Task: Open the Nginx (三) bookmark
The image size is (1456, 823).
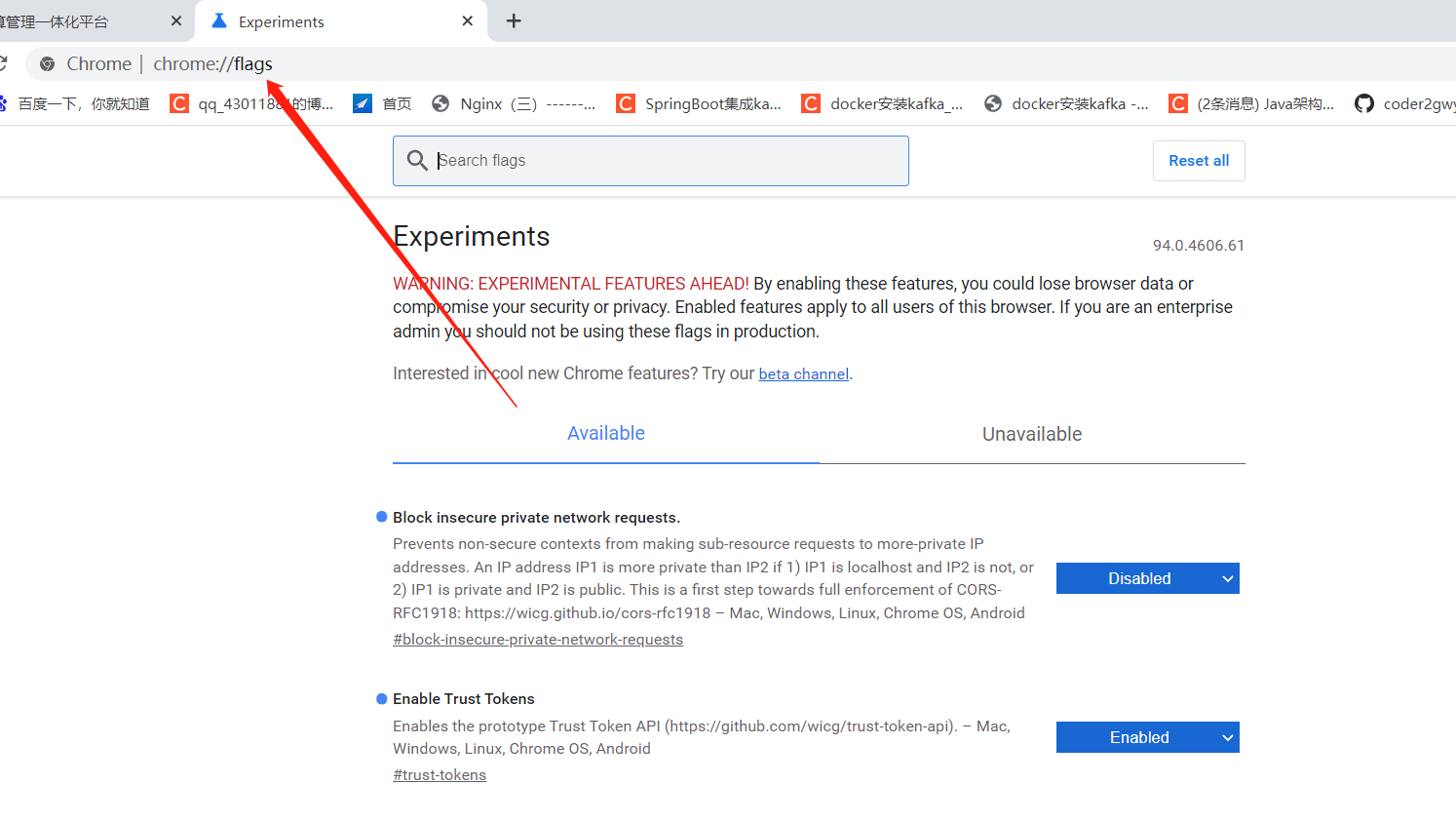Action: (514, 103)
